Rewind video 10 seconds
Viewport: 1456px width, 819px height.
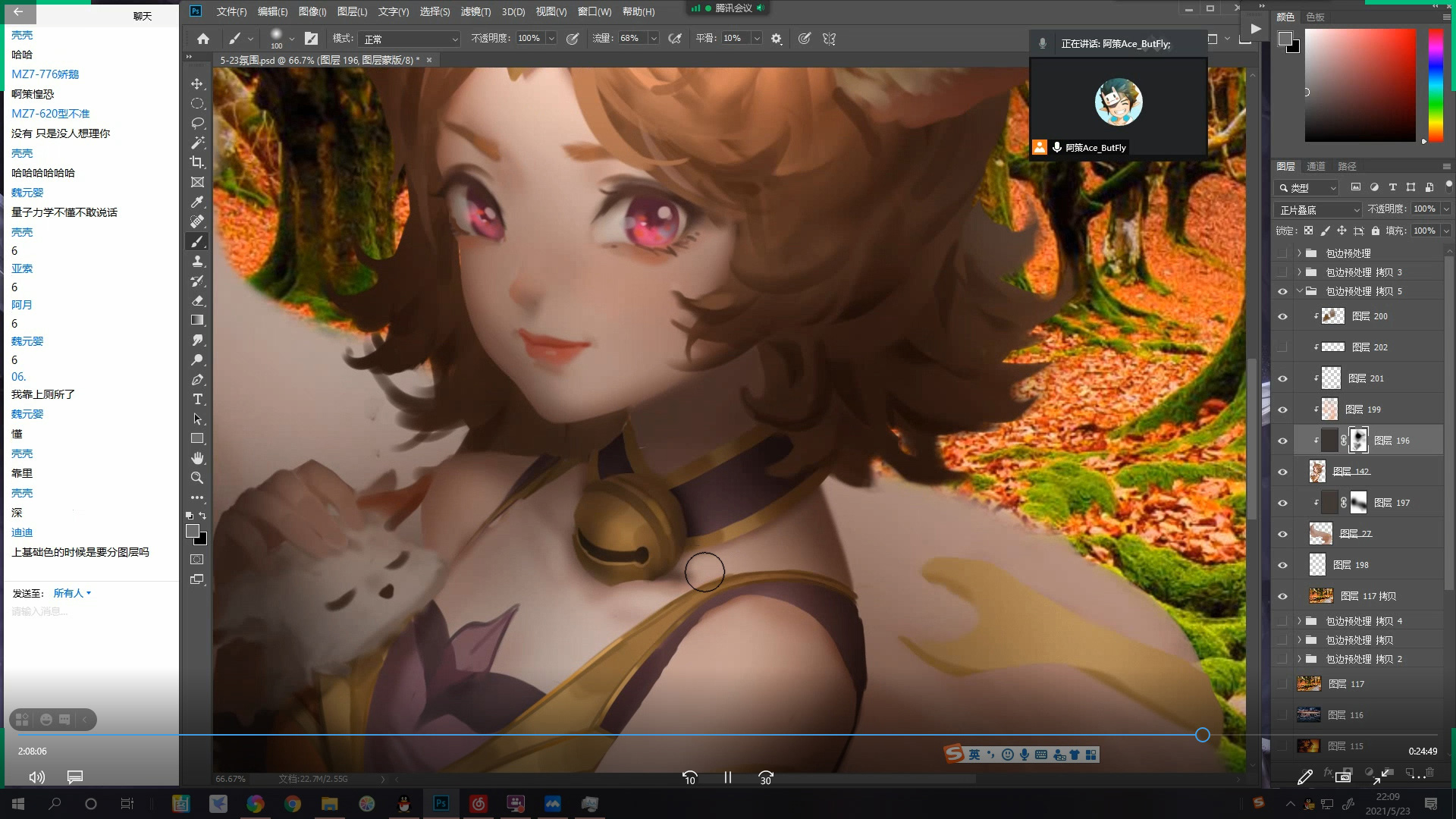(689, 777)
